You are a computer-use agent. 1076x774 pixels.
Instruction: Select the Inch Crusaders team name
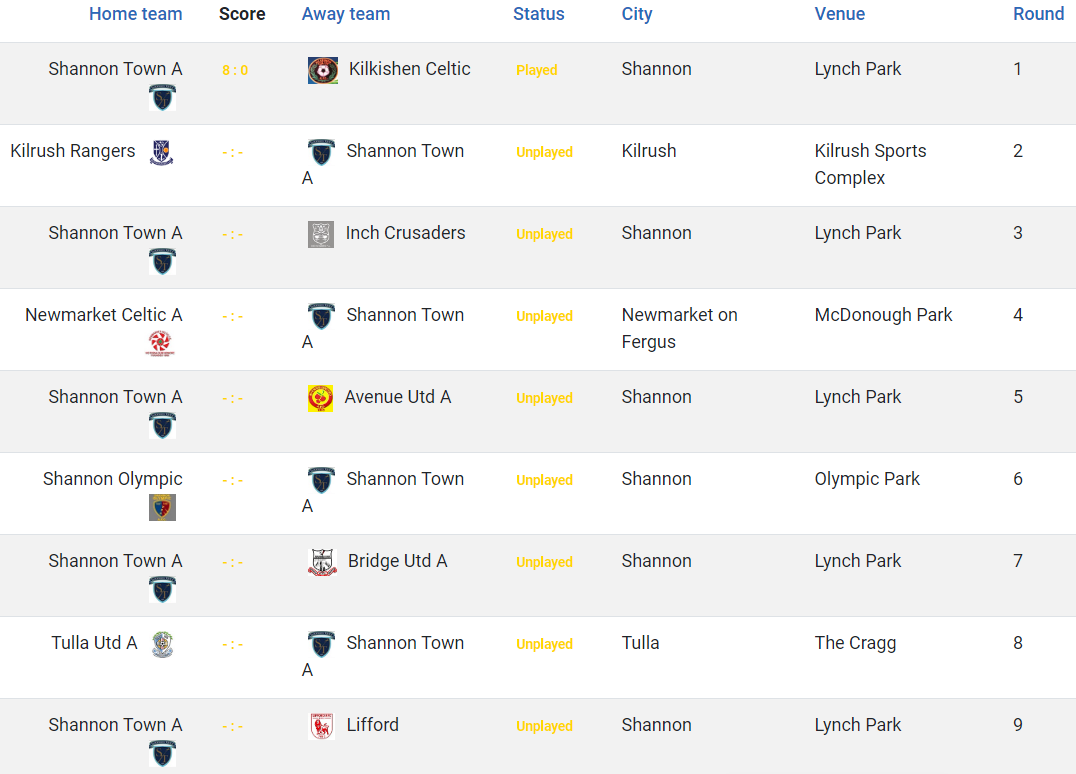coord(406,233)
